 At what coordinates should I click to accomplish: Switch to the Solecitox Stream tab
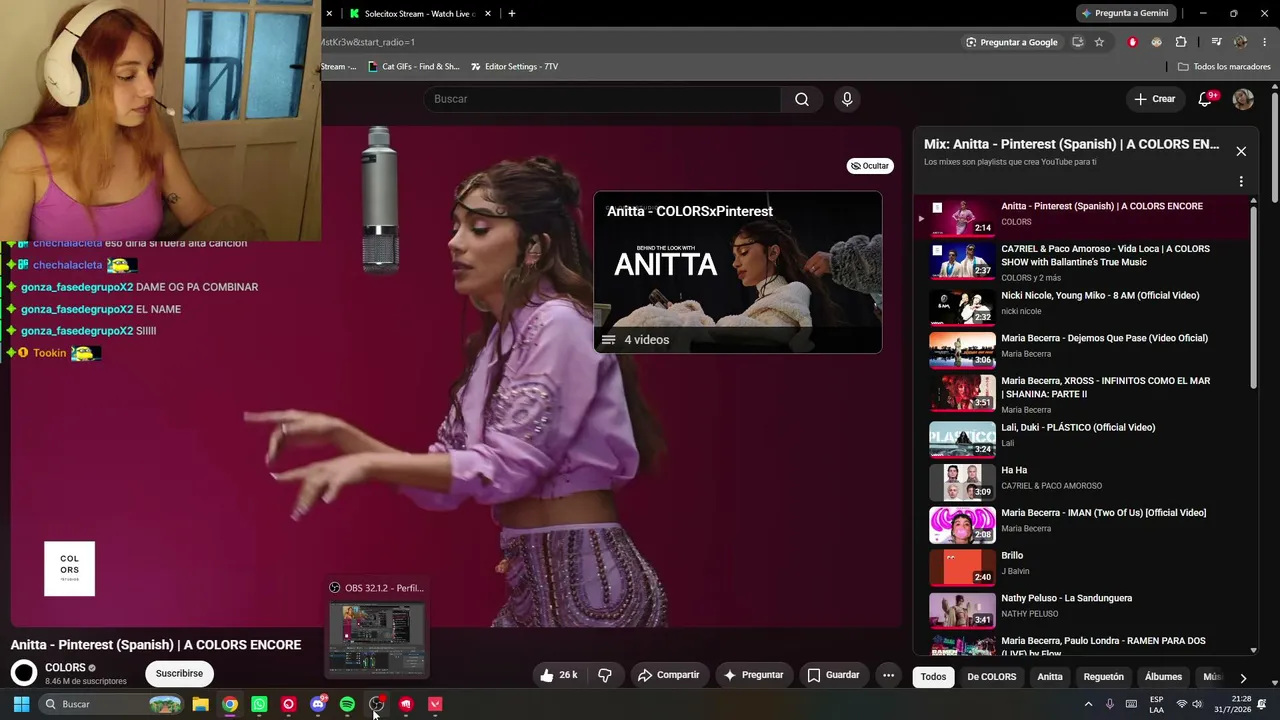[417, 13]
